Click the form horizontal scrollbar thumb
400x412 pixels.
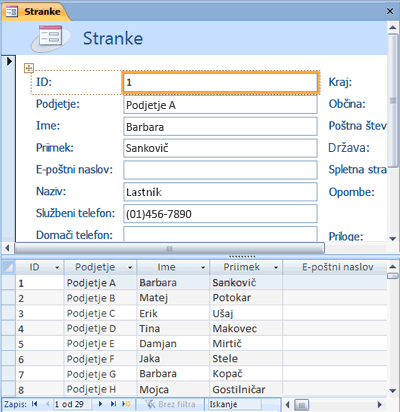click(169, 248)
